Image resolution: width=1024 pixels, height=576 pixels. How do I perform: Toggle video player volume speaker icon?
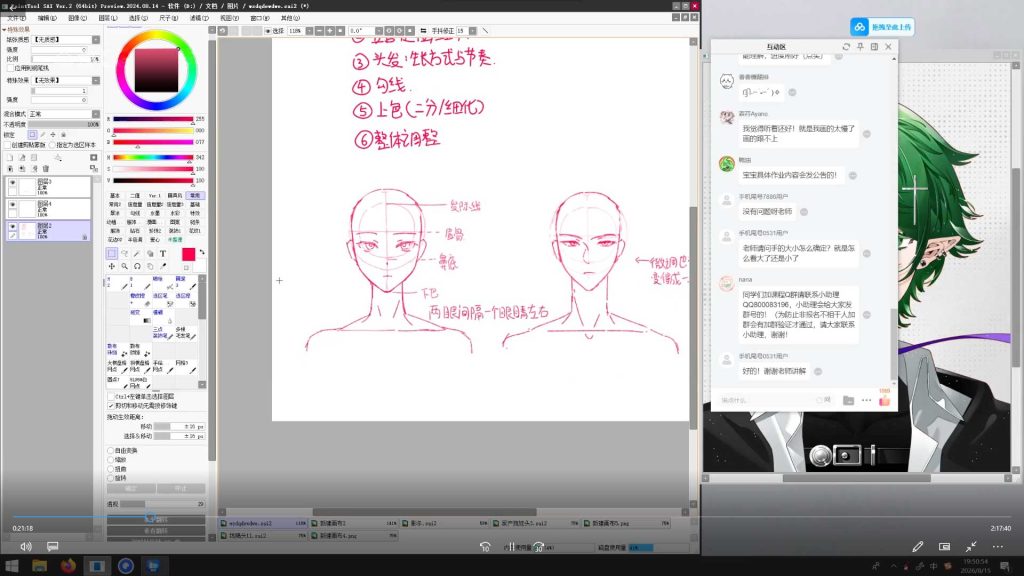[x=26, y=546]
